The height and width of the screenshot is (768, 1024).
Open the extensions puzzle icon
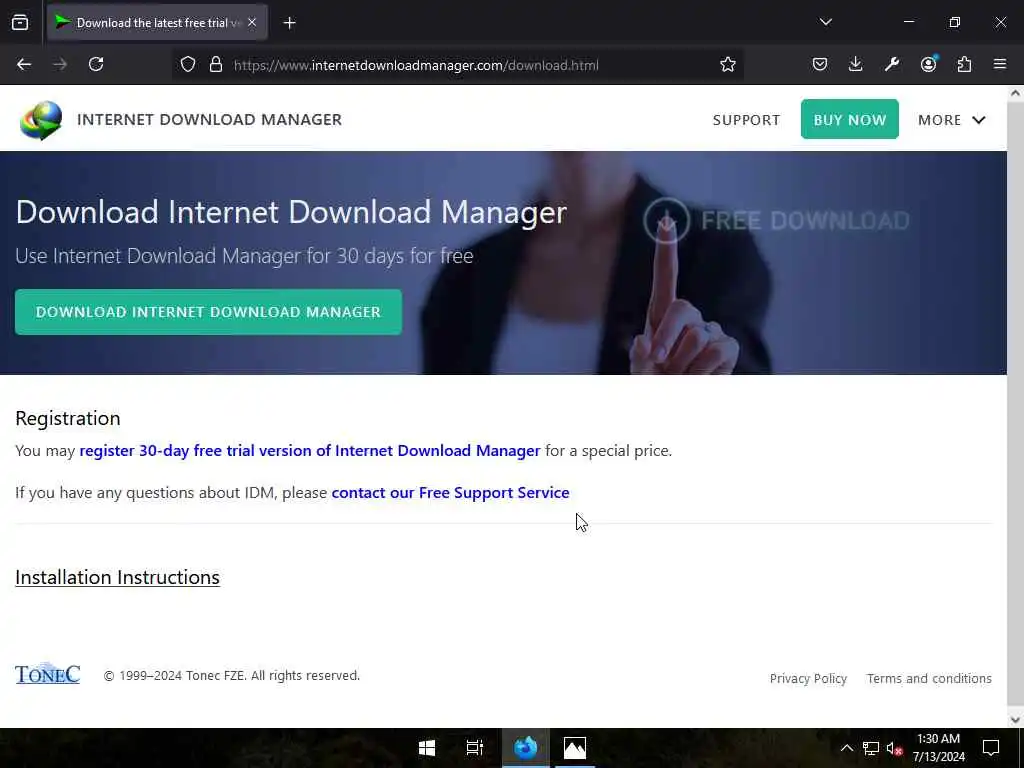pos(964,64)
